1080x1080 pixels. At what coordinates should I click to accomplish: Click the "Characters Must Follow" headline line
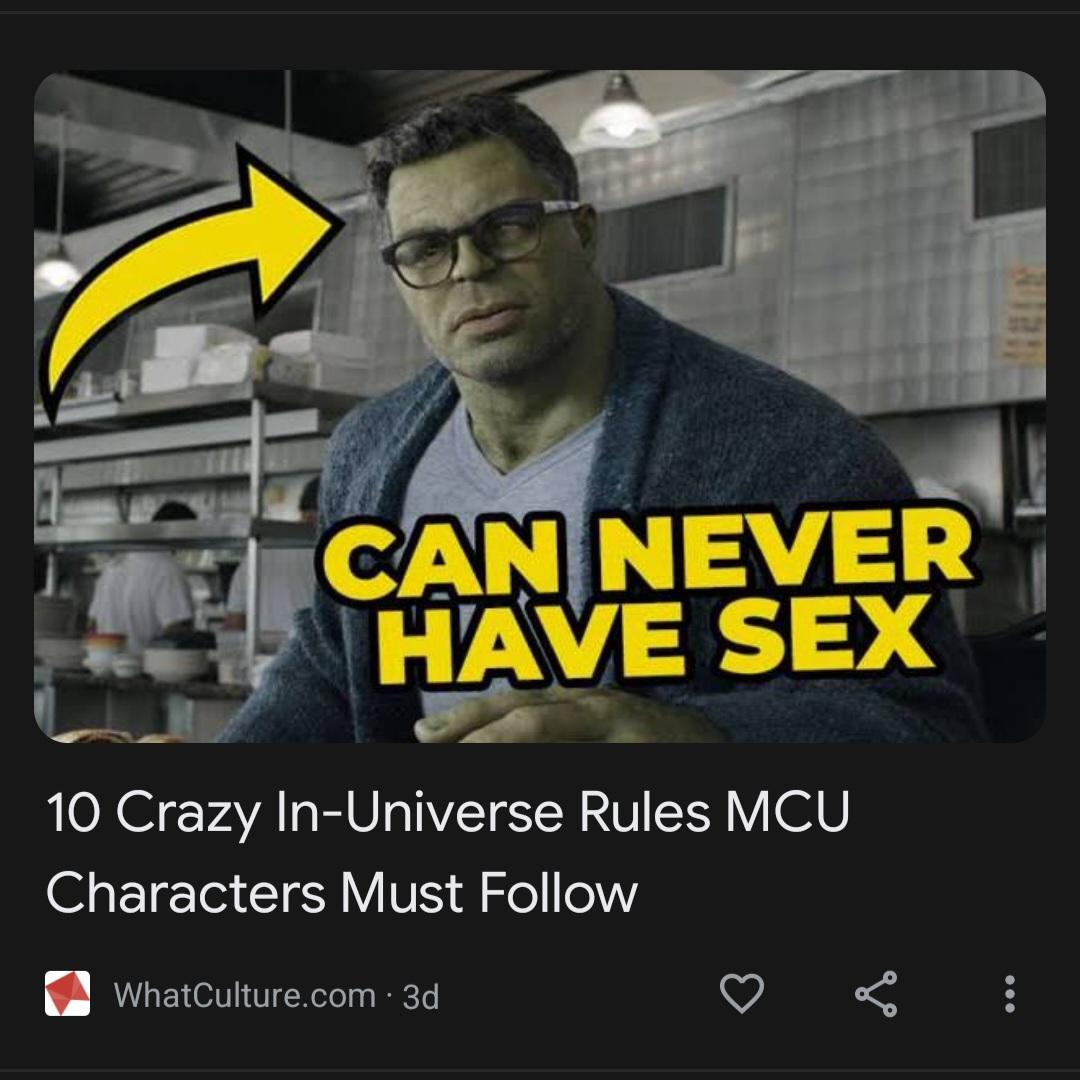(342, 893)
